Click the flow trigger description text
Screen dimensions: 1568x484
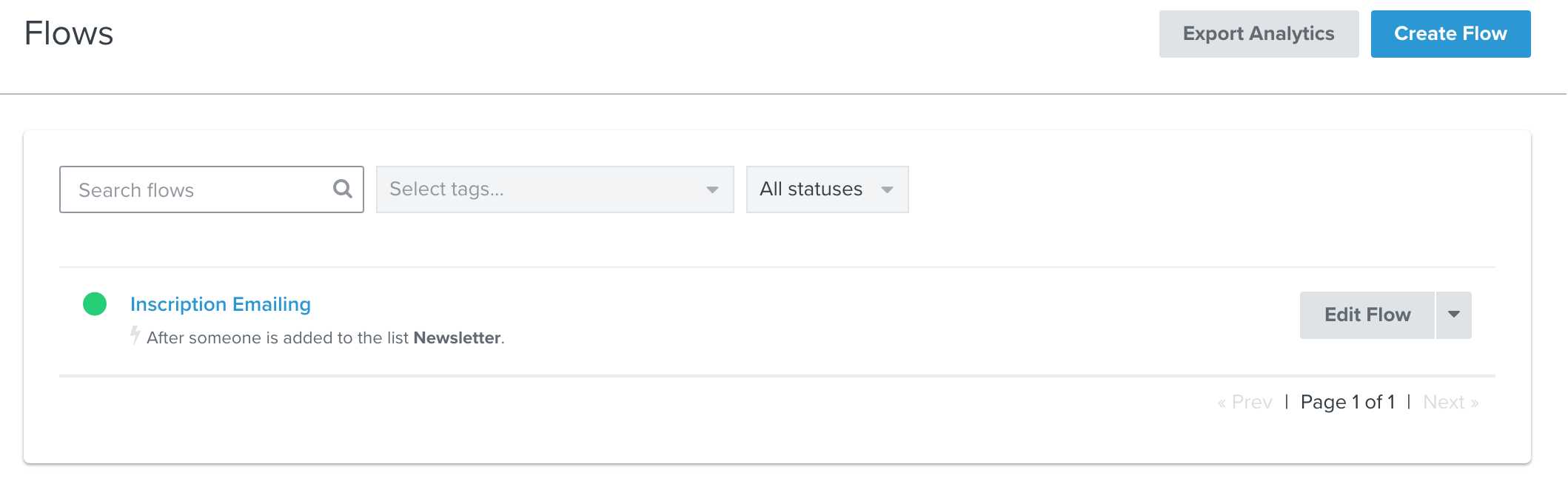coord(326,337)
